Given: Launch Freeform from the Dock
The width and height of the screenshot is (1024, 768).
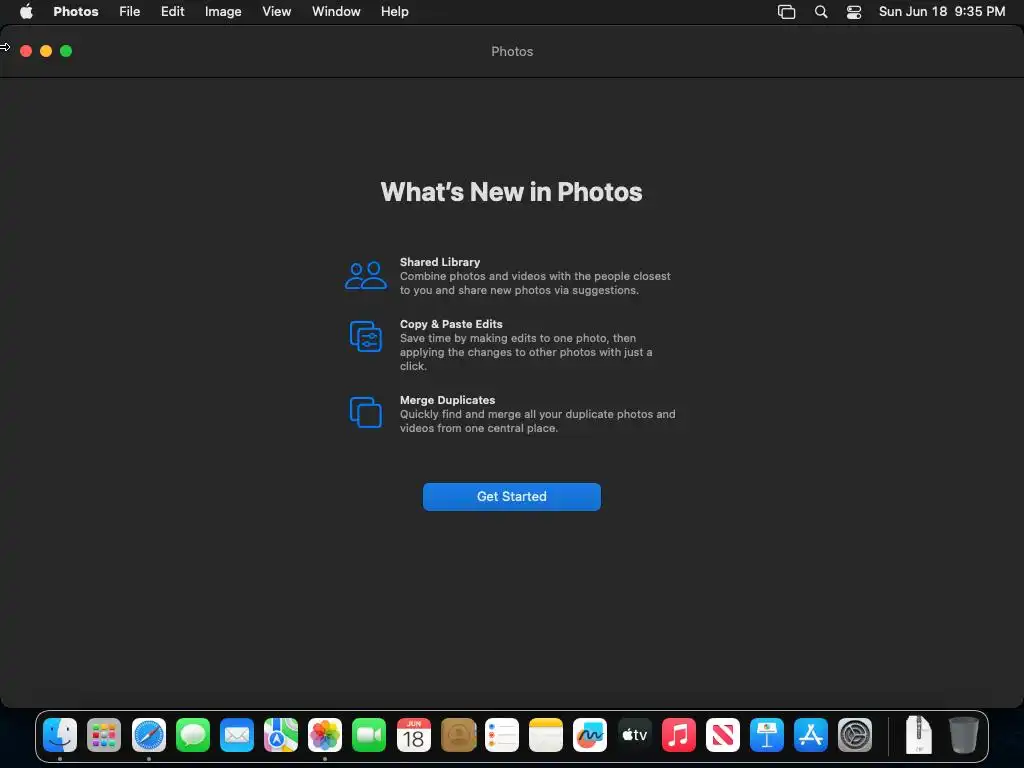Looking at the screenshot, I should 590,735.
